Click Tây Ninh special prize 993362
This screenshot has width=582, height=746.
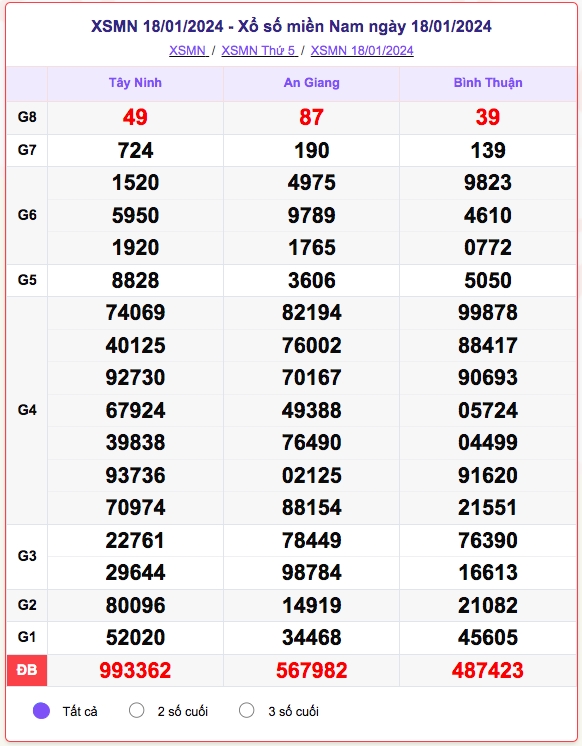[x=135, y=670]
